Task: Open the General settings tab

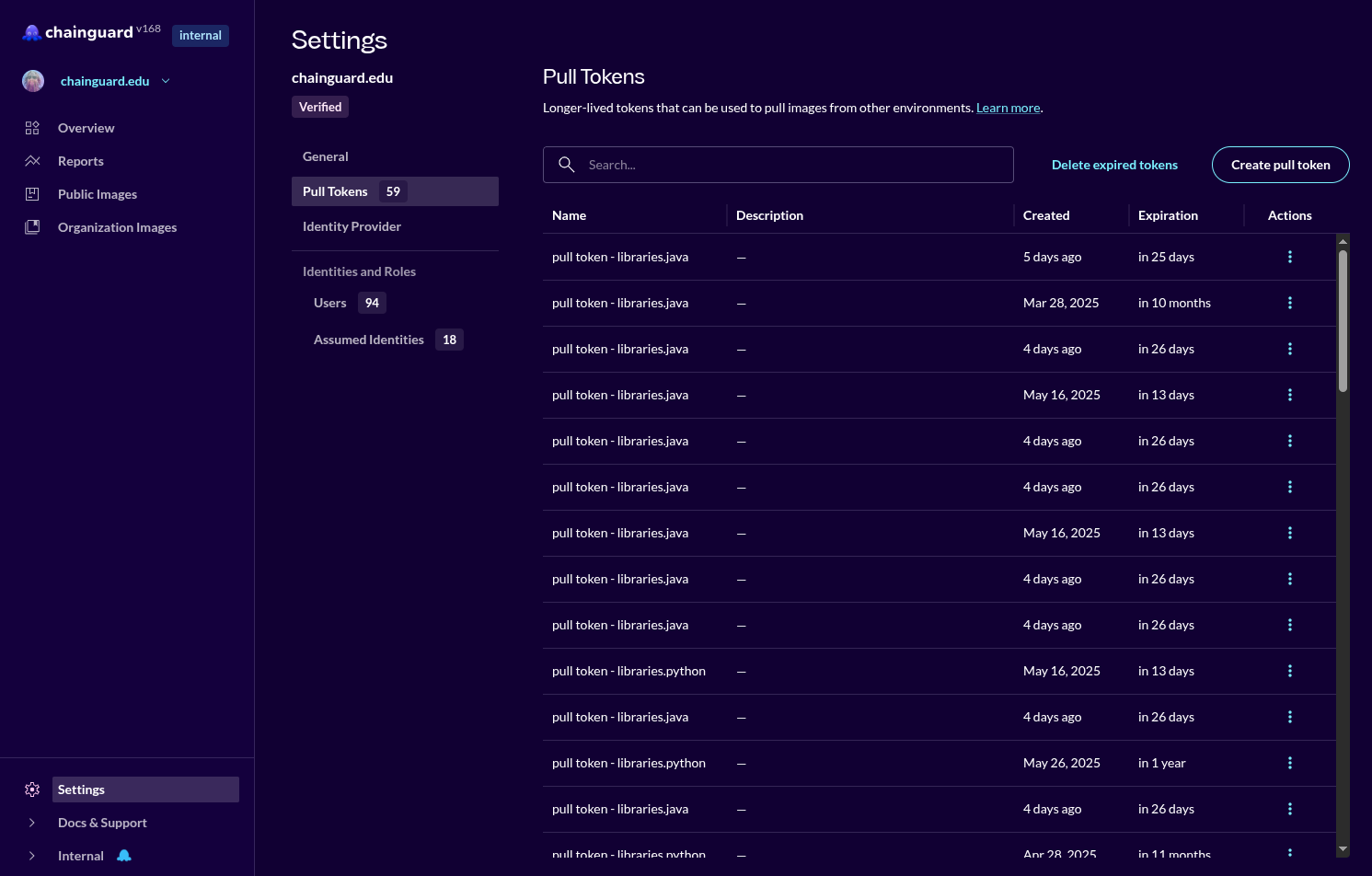Action: pos(325,156)
